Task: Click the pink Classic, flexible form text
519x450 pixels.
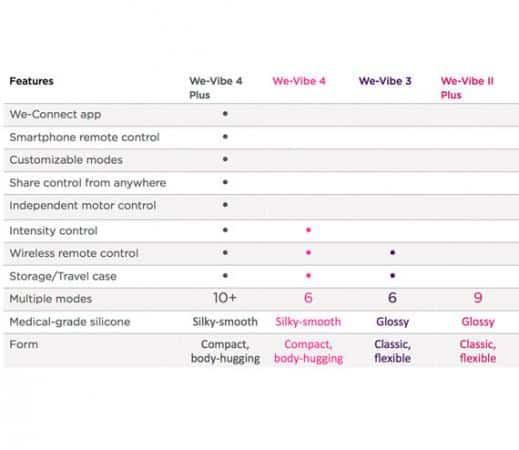Action: coord(478,351)
